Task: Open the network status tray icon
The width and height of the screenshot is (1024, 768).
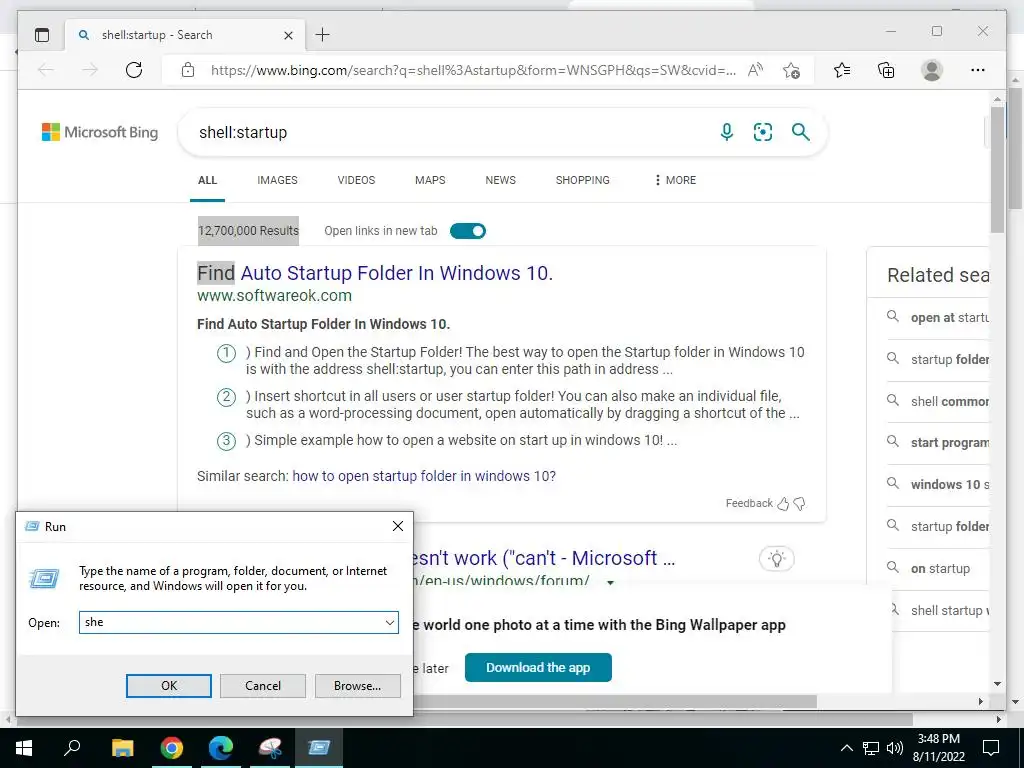Action: (871, 748)
